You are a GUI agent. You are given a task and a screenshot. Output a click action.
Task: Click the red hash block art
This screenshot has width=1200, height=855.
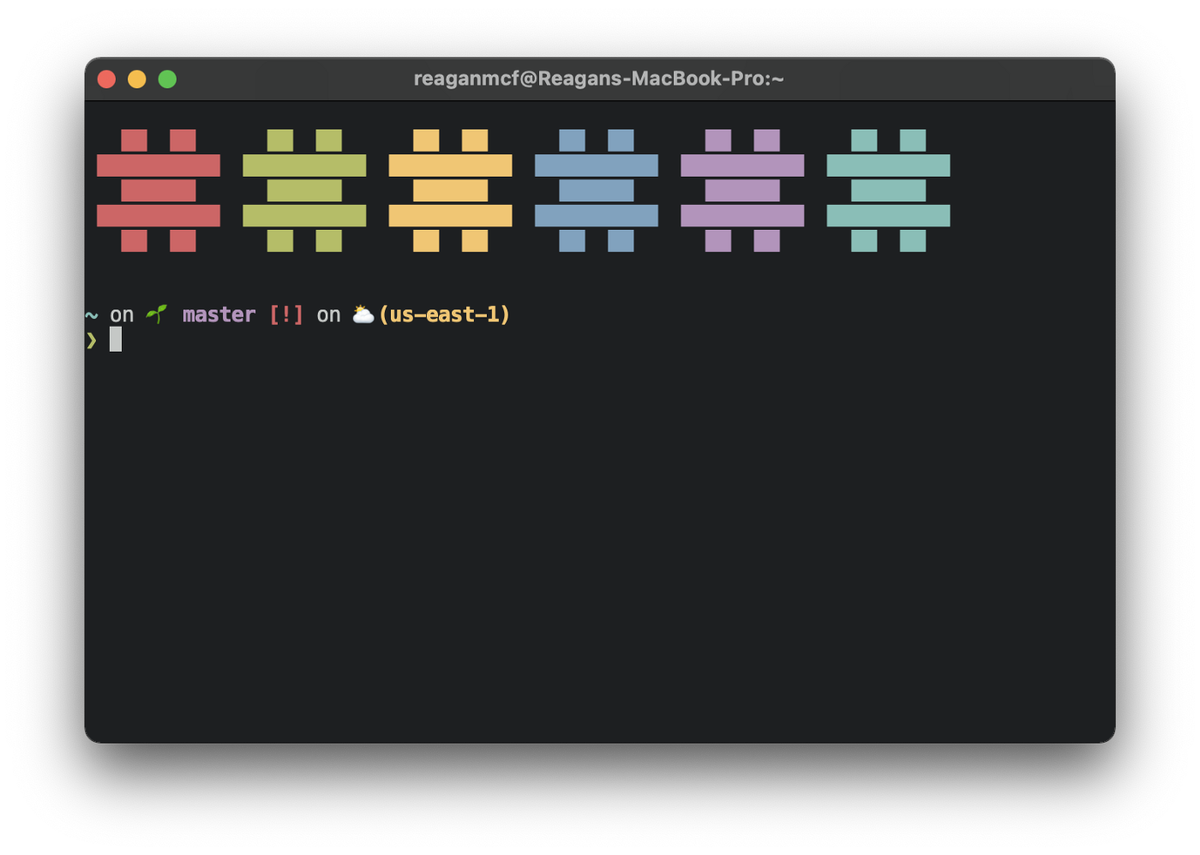click(158, 190)
